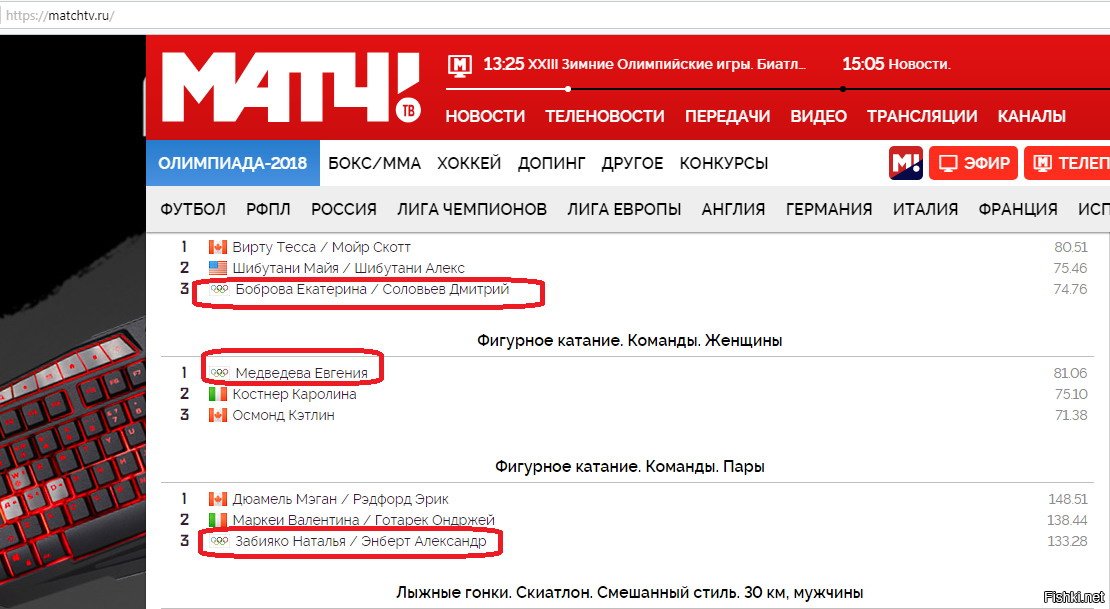This screenshot has height=609, width=1110.
Task: Open the ИТАЛИЯ link
Action: [x=925, y=210]
